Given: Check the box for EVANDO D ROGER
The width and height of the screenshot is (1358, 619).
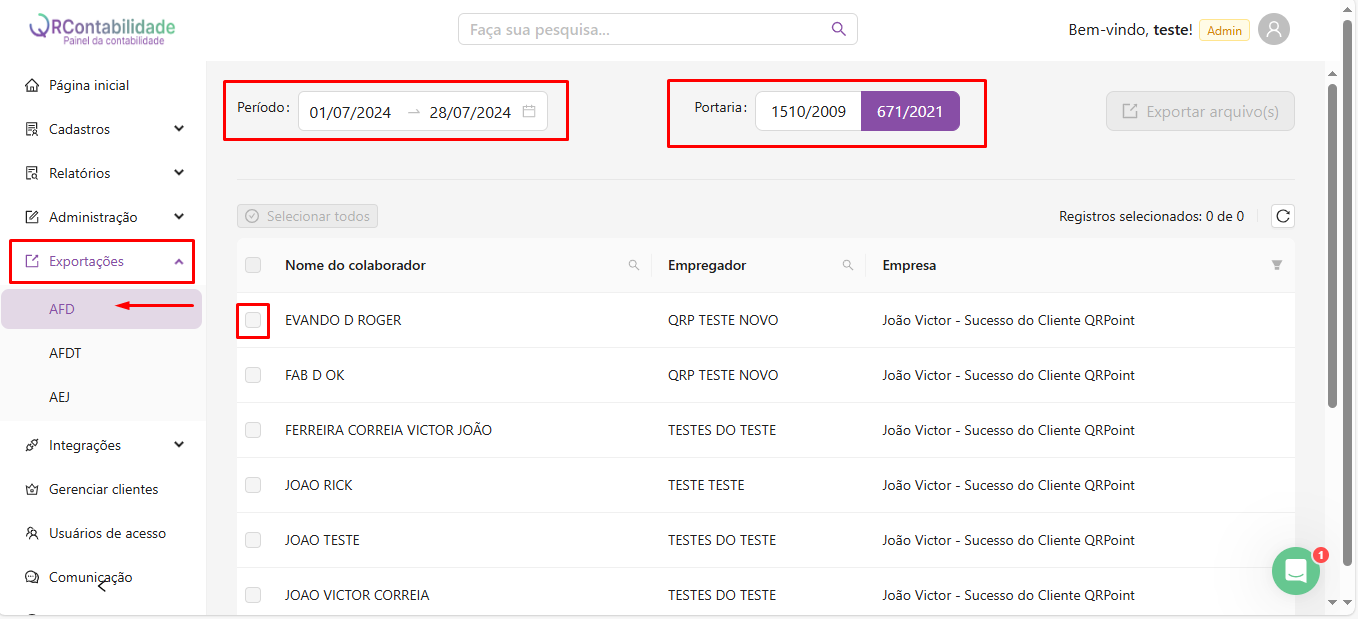Looking at the screenshot, I should point(253,320).
